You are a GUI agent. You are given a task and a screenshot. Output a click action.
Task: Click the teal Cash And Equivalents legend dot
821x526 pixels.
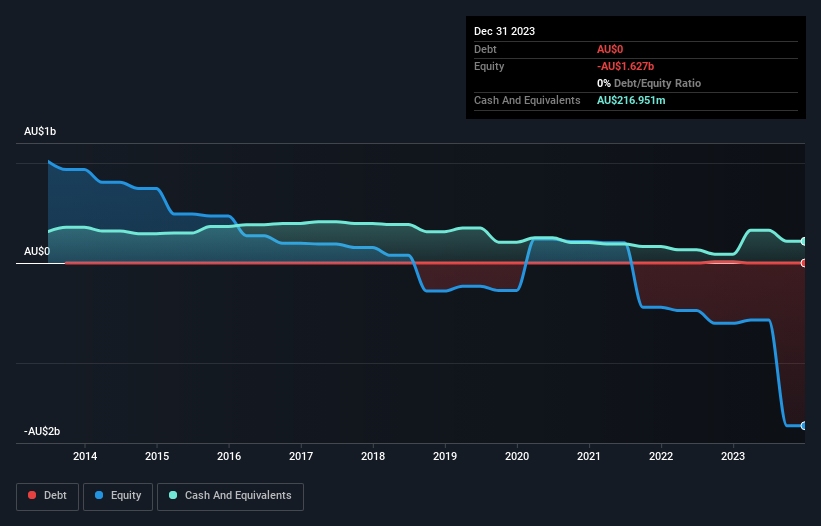(x=173, y=495)
